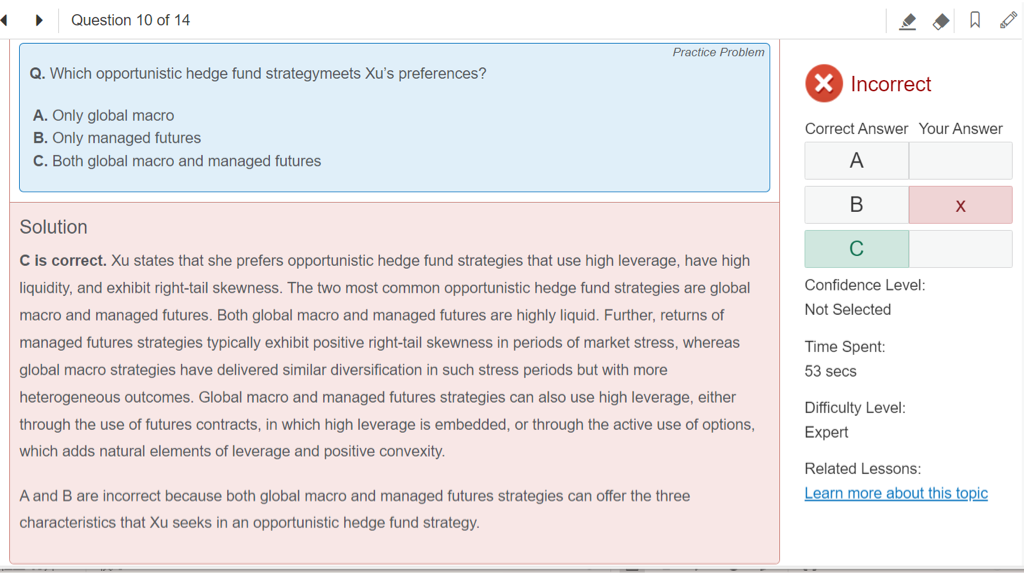Open the pencil notes tool

click(1008, 20)
